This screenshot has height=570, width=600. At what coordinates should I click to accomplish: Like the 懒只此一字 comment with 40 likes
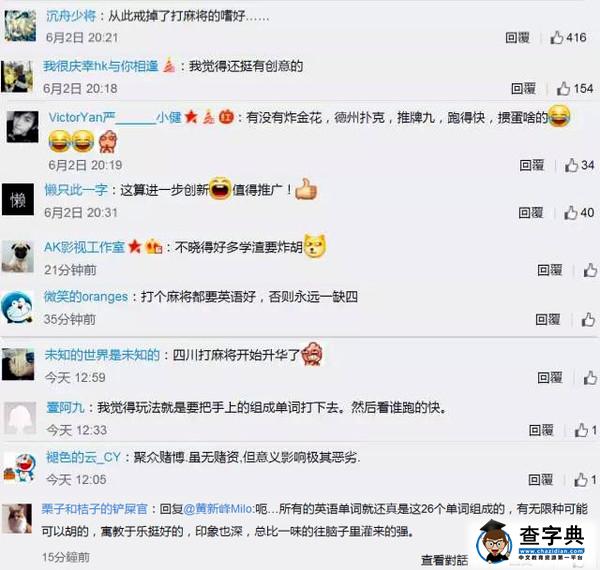(571, 213)
